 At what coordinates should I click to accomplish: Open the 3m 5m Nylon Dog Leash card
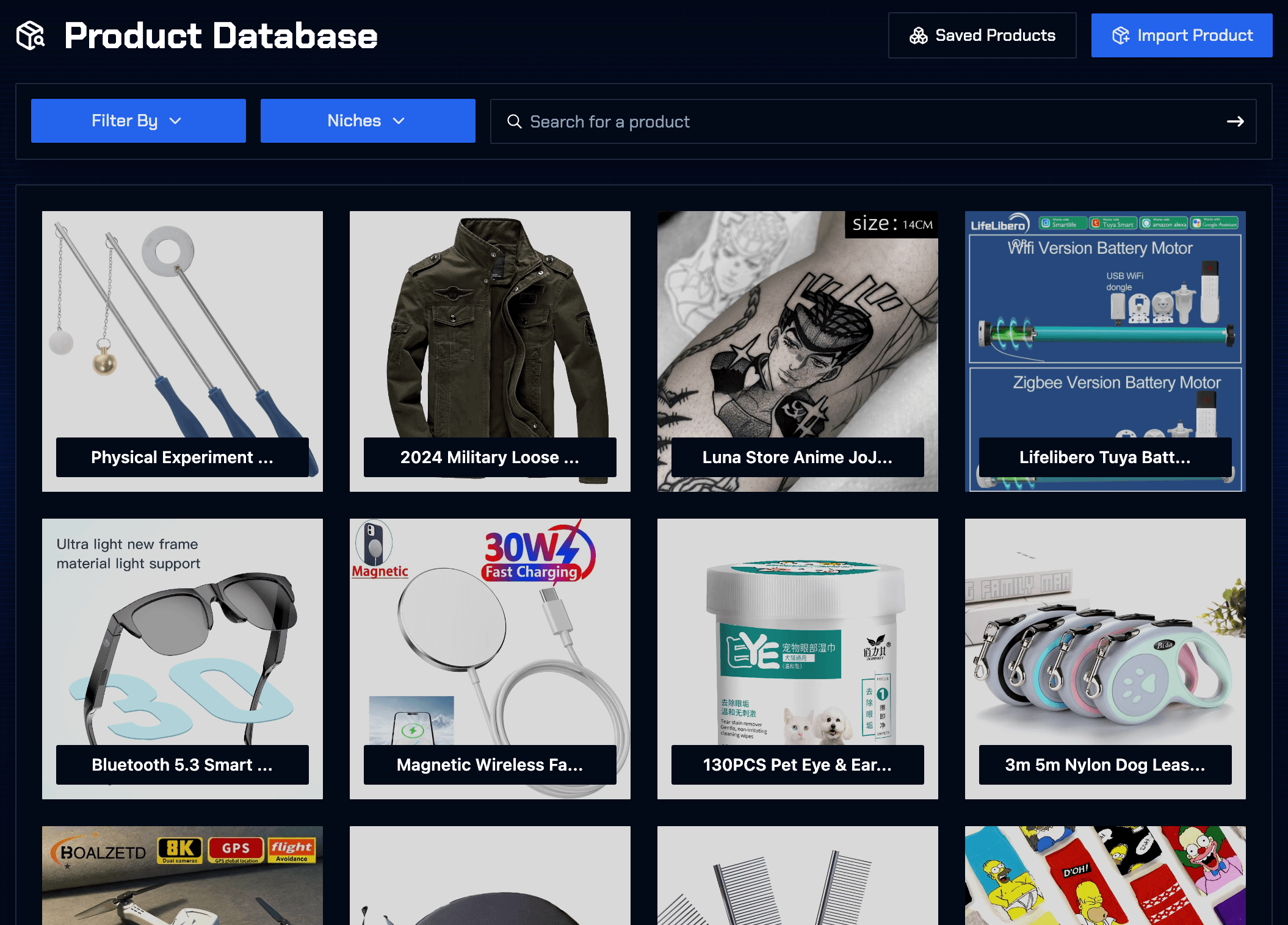(x=1105, y=659)
